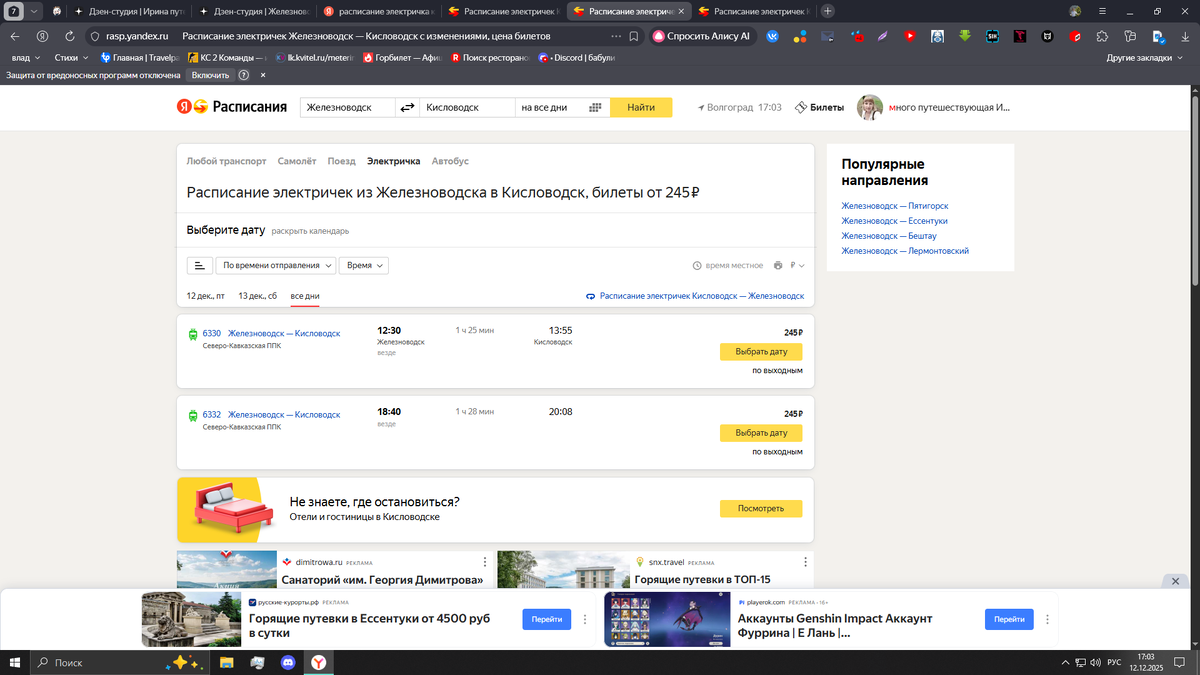The width and height of the screenshot is (1200, 675).
Task: Click 'Включить' in the protection bar
Action: click(x=210, y=75)
